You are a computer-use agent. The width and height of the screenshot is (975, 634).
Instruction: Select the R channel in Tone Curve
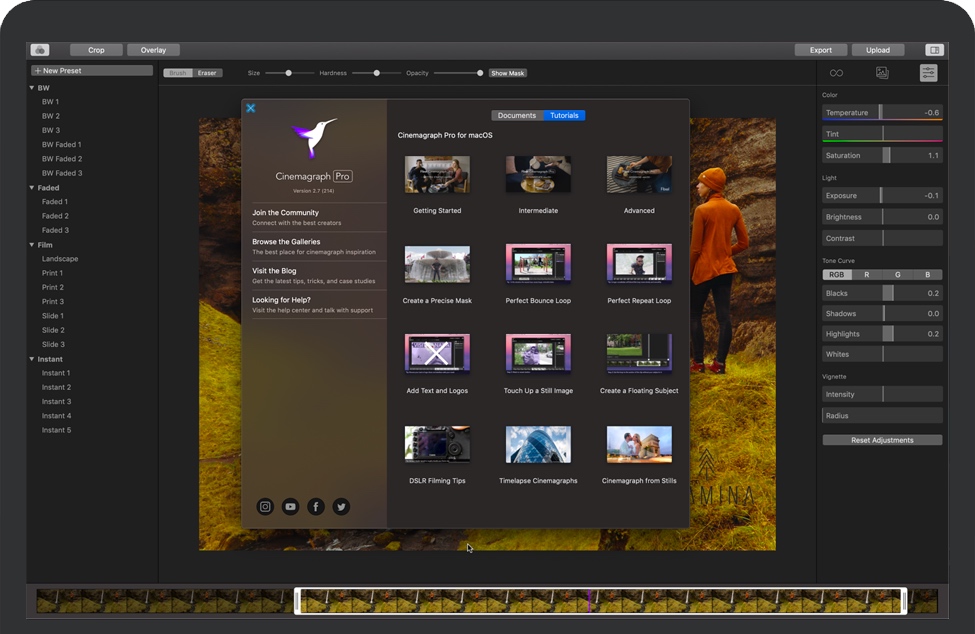pos(866,275)
